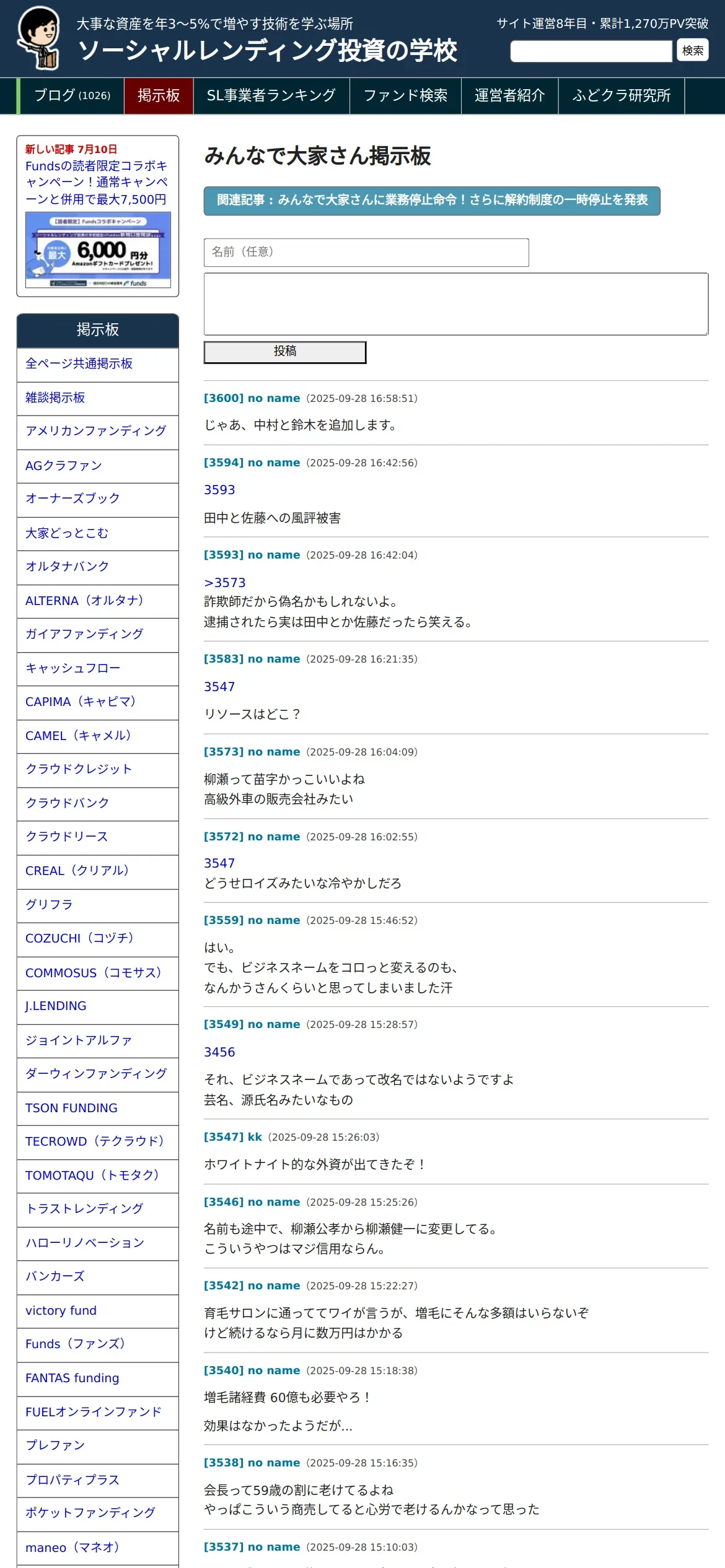Open TOMOTAQU（トモタク） board link
The width and height of the screenshot is (725, 1568).
click(x=98, y=1175)
